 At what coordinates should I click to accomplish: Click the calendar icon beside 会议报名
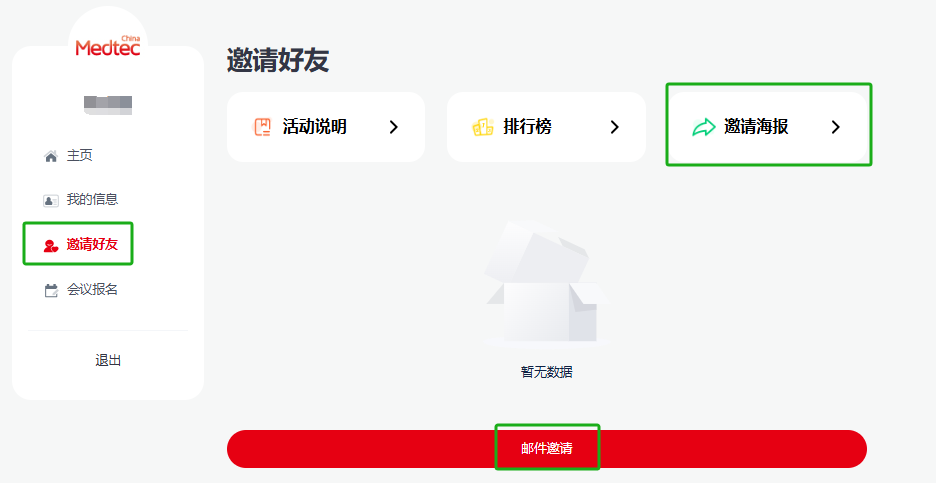51,291
